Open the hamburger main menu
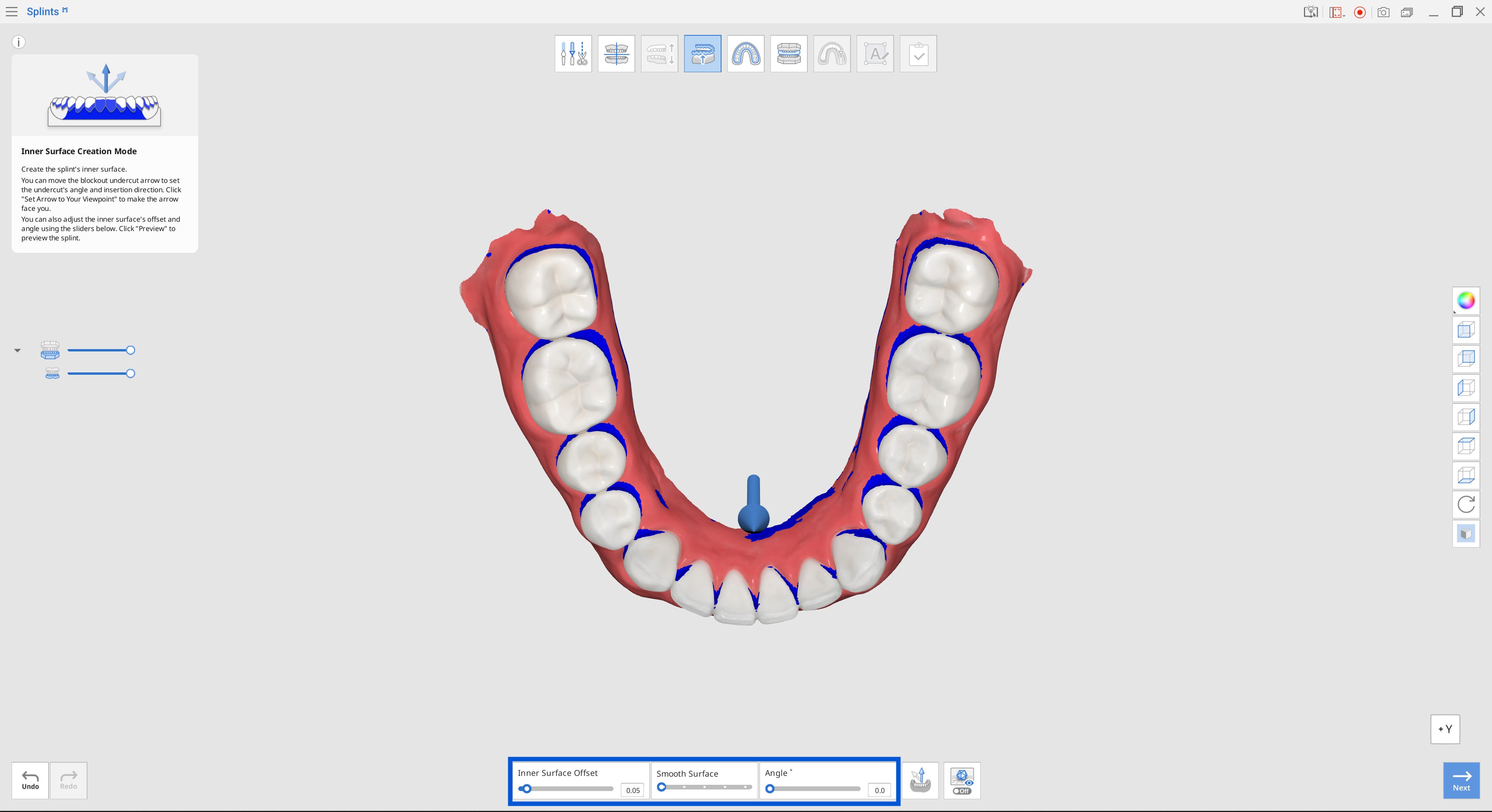1492x812 pixels. tap(12, 12)
